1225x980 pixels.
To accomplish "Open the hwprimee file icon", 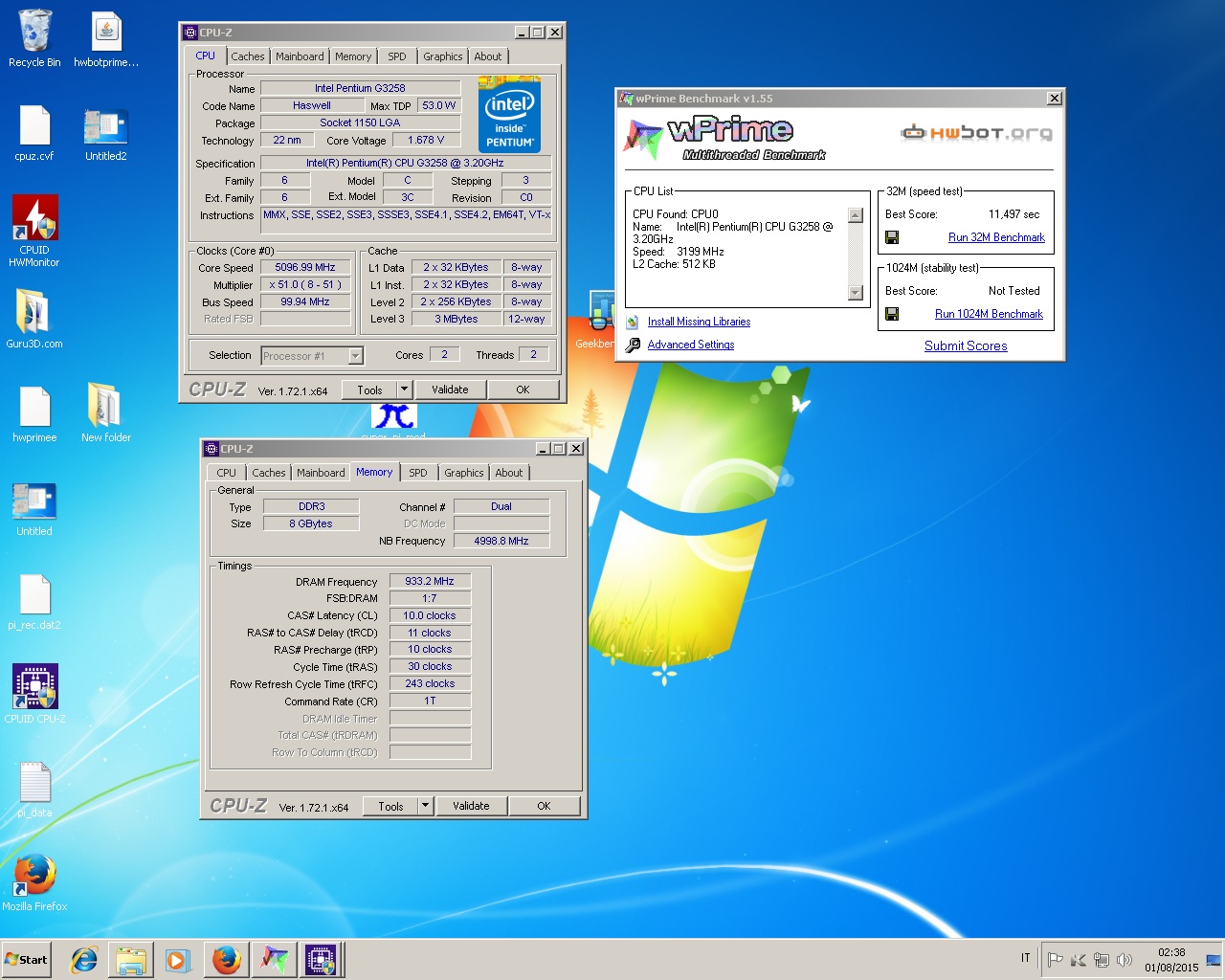I will pyautogui.click(x=34, y=413).
